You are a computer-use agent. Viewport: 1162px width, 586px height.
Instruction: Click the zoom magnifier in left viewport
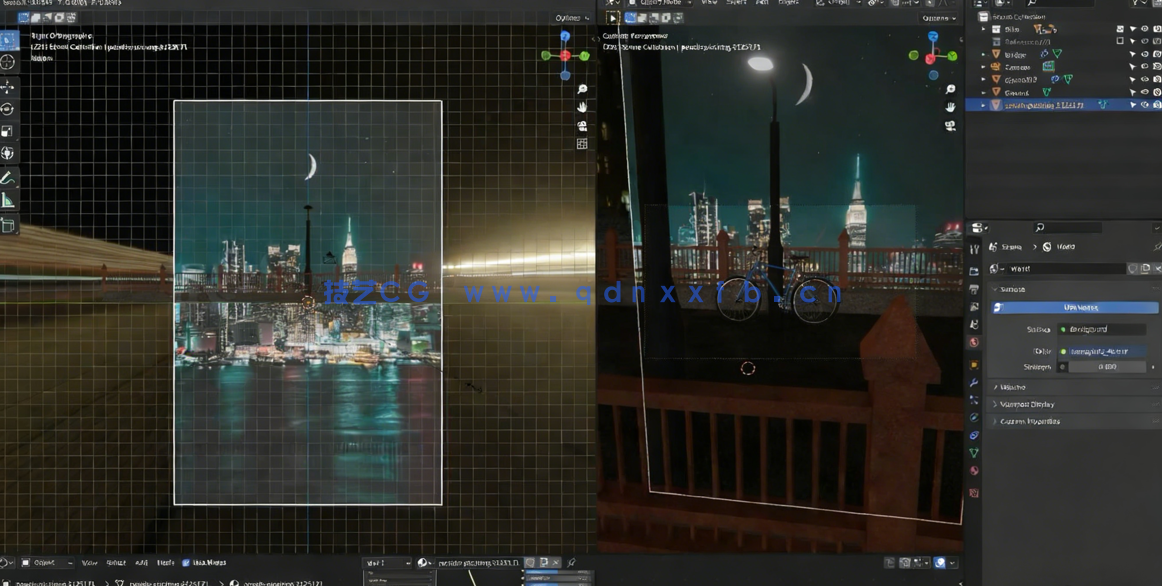582,90
